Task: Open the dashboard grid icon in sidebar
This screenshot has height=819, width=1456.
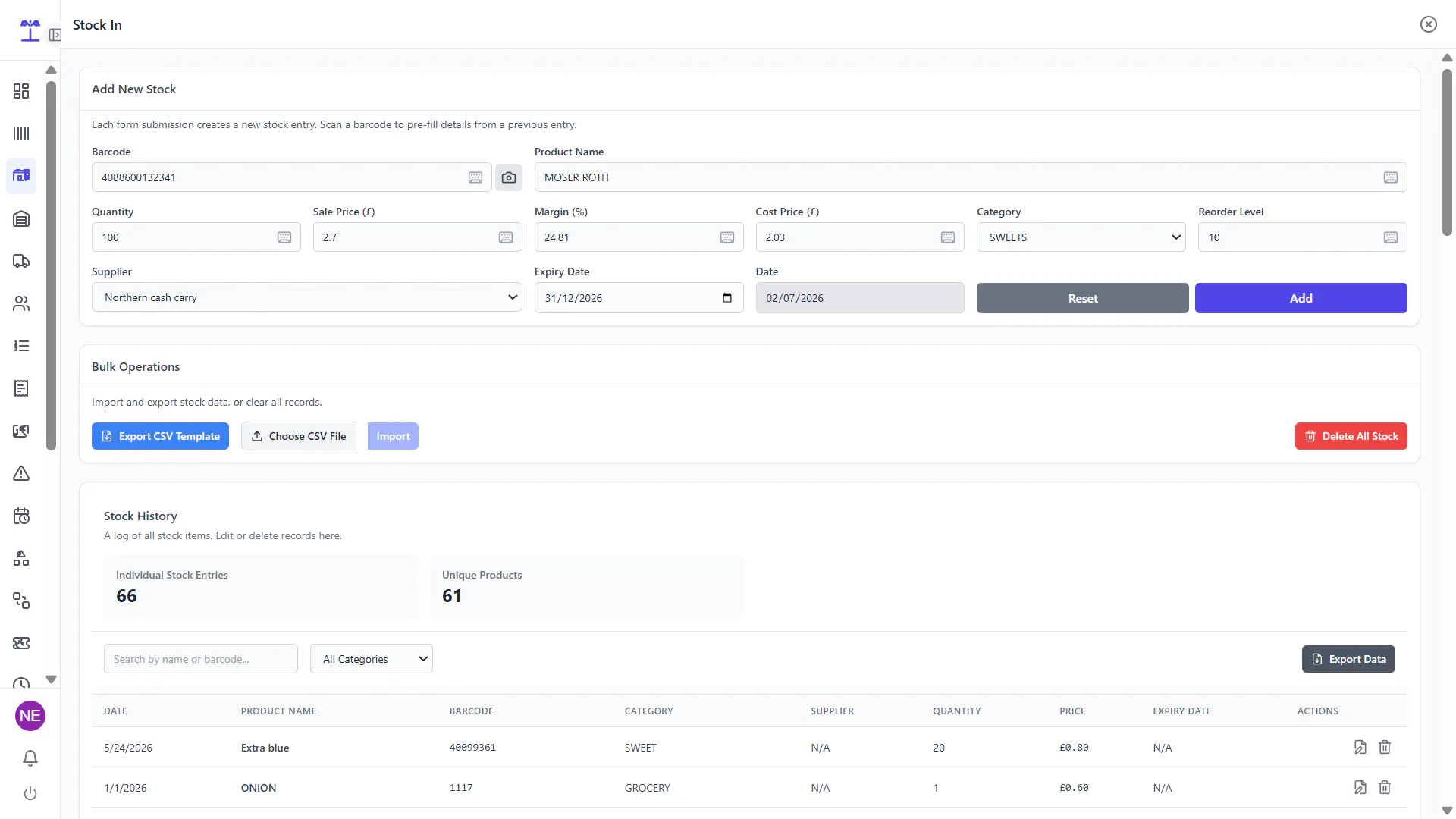Action: [21, 91]
